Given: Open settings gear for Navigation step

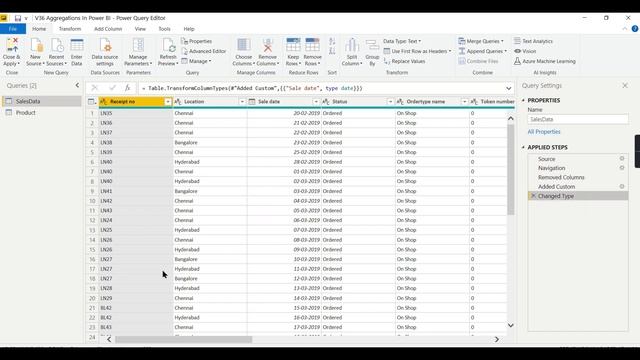Looking at the screenshot, I should 622,168.
